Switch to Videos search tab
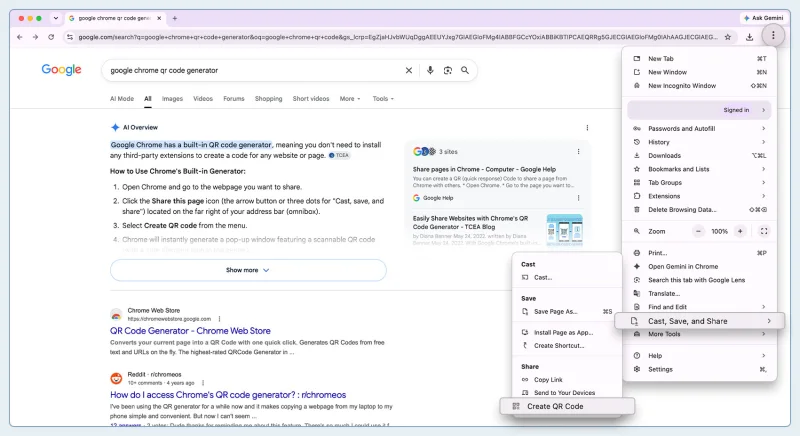This screenshot has width=800, height=436. (203, 99)
